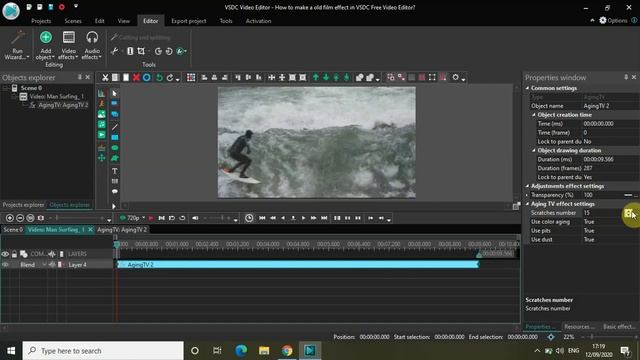Click the Windows taskbar search box
The image size is (640, 360).
pyautogui.click(x=103, y=351)
